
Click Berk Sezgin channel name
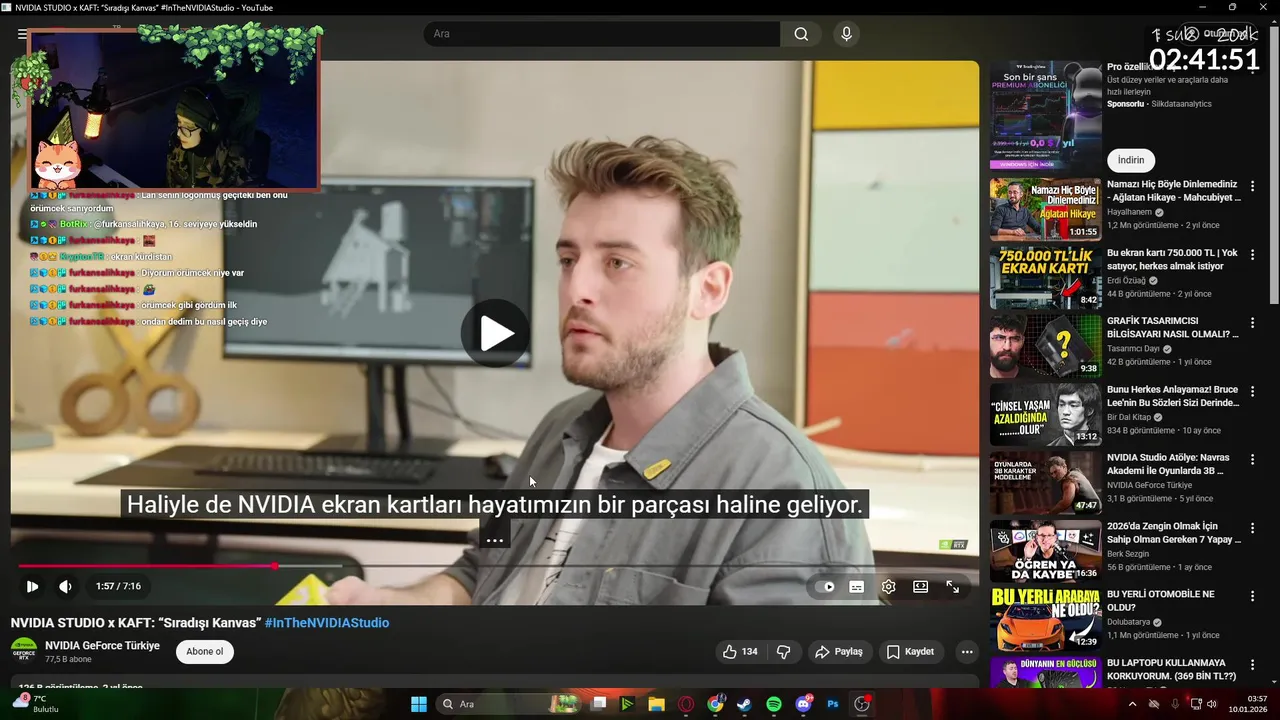(x=1128, y=554)
